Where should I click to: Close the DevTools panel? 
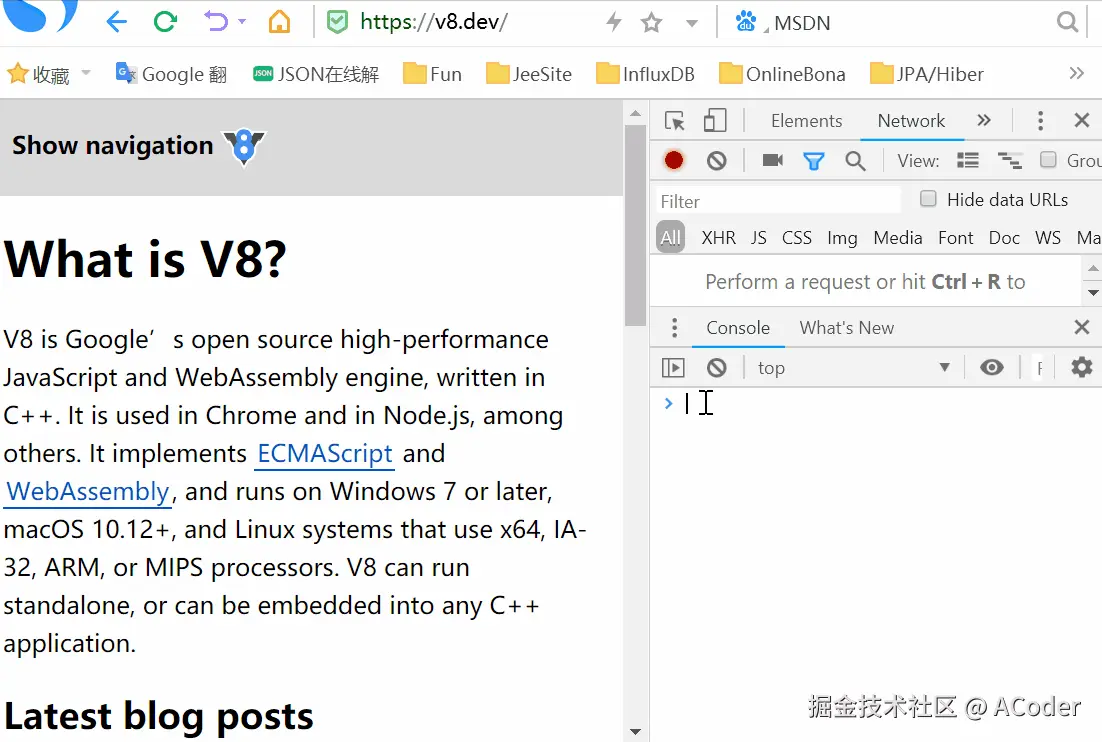pos(1082,120)
